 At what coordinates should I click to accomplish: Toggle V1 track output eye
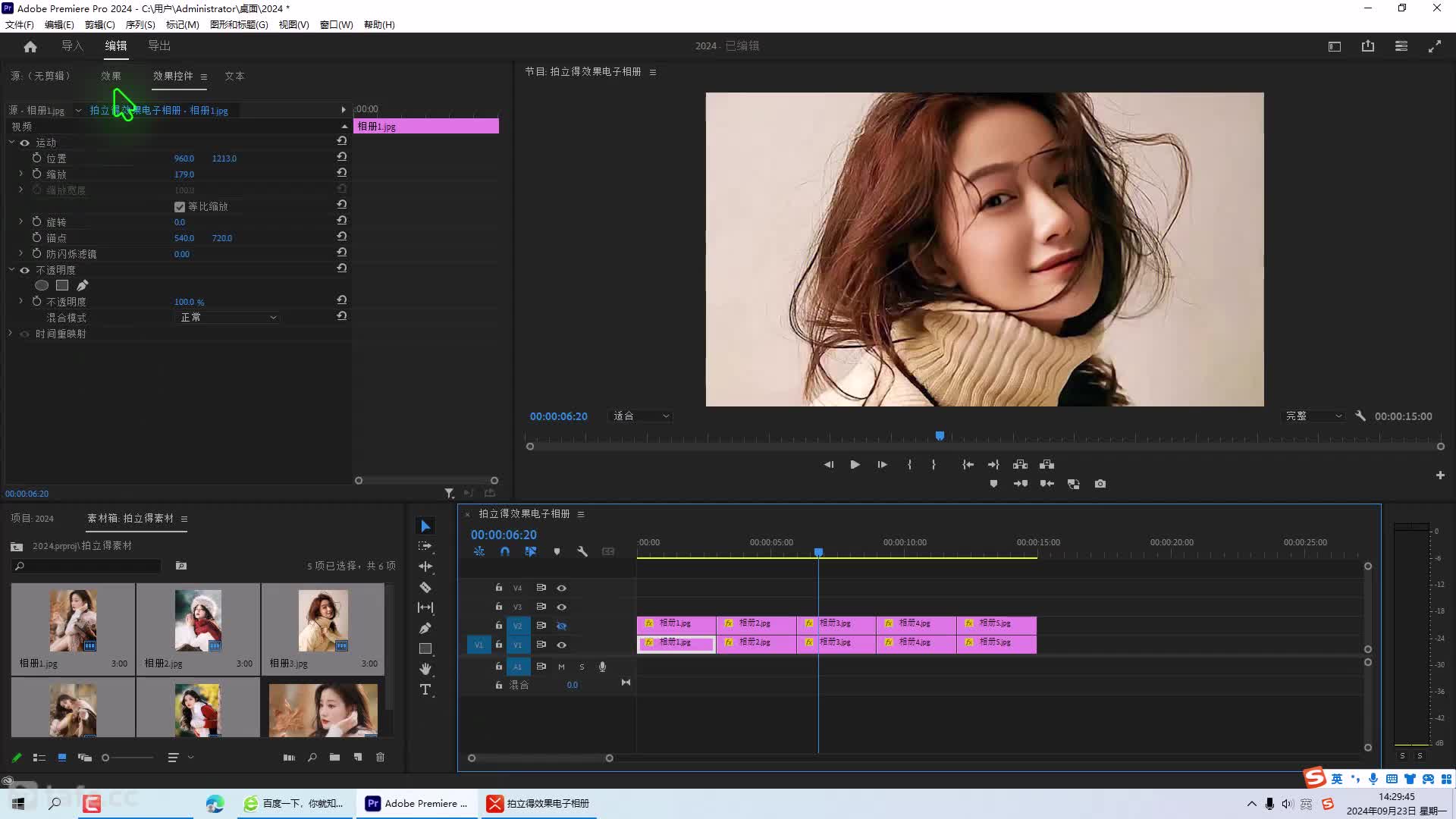pos(562,645)
